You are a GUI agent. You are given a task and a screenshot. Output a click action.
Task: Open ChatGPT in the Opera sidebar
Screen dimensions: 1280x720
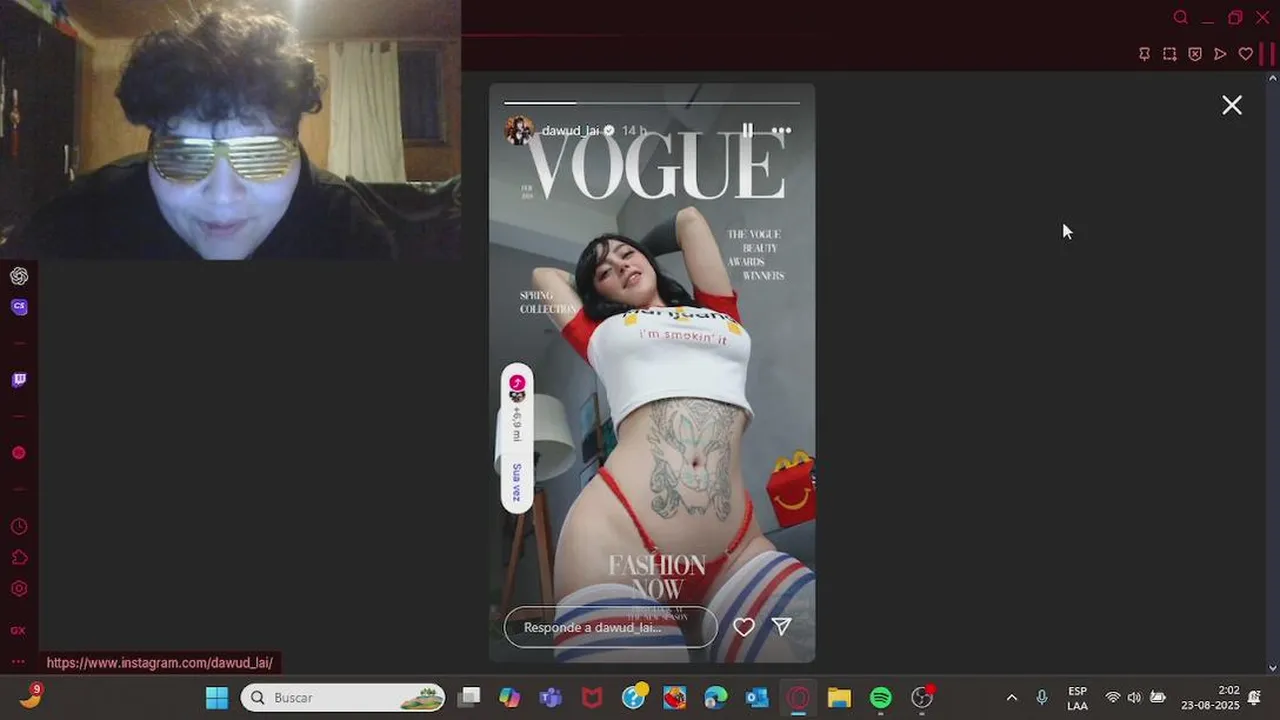click(19, 276)
